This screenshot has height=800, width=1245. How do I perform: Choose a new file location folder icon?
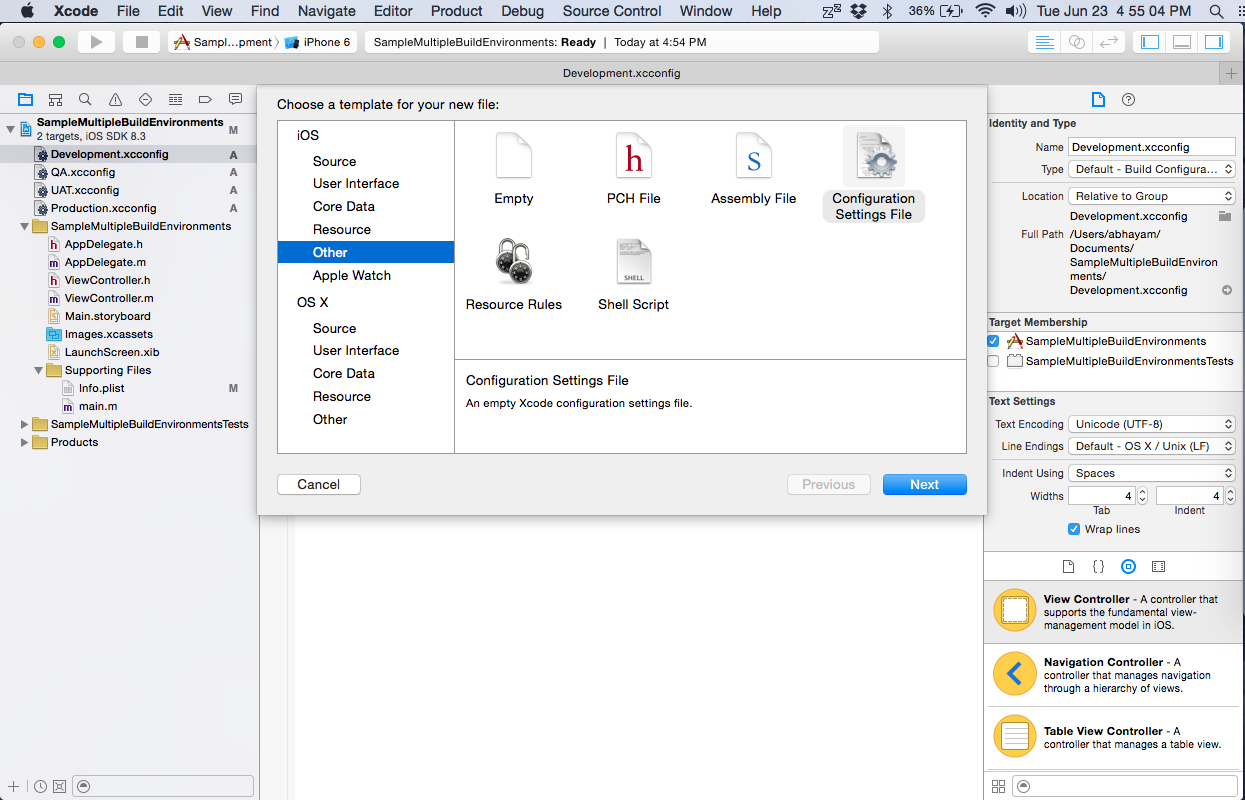1225,216
